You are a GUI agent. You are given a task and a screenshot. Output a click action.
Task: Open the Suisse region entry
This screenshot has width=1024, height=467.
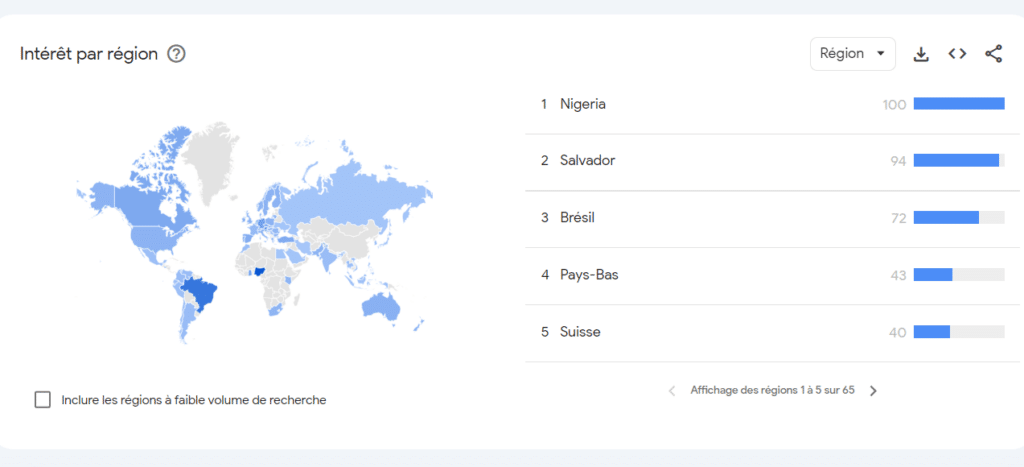click(x=580, y=332)
